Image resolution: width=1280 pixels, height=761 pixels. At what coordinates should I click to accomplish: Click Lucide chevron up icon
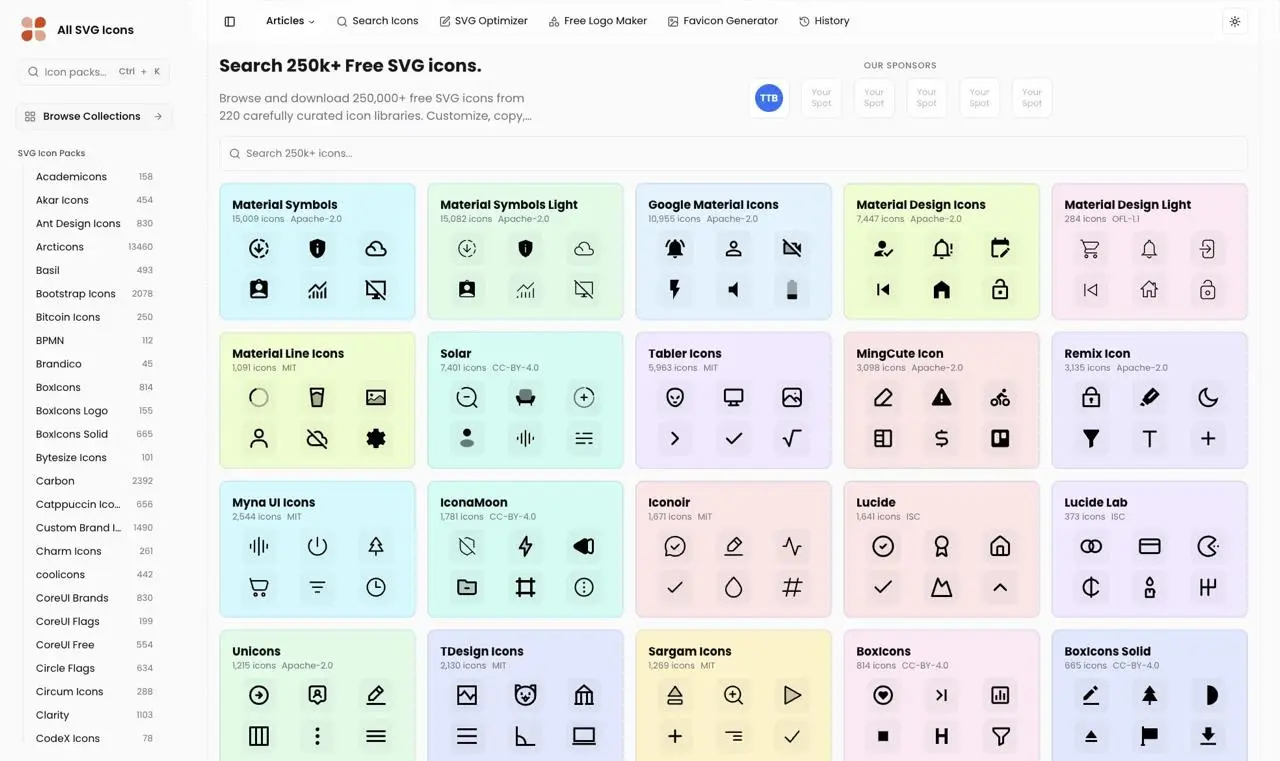(x=1000, y=588)
